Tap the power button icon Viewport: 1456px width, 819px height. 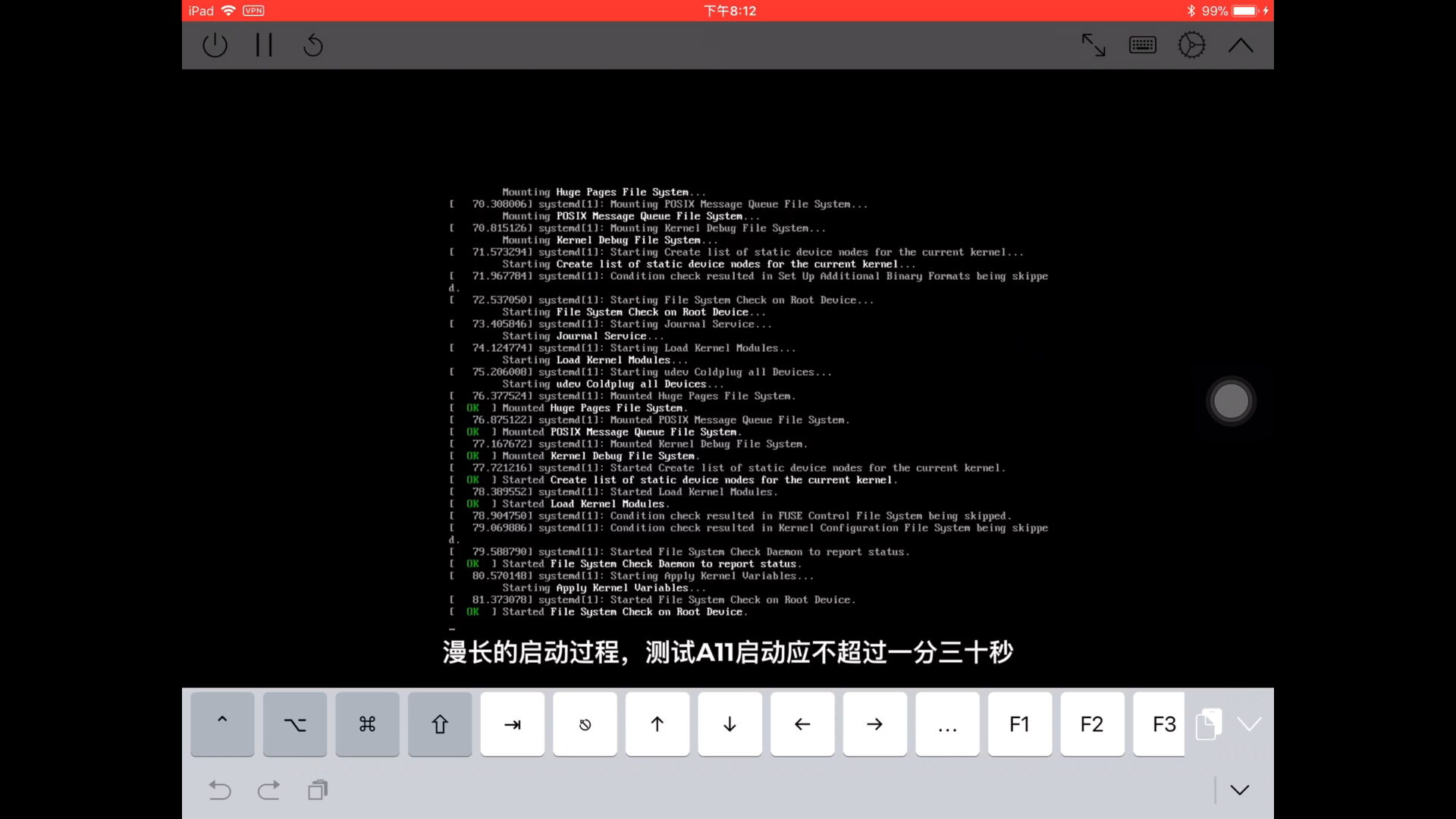click(215, 45)
